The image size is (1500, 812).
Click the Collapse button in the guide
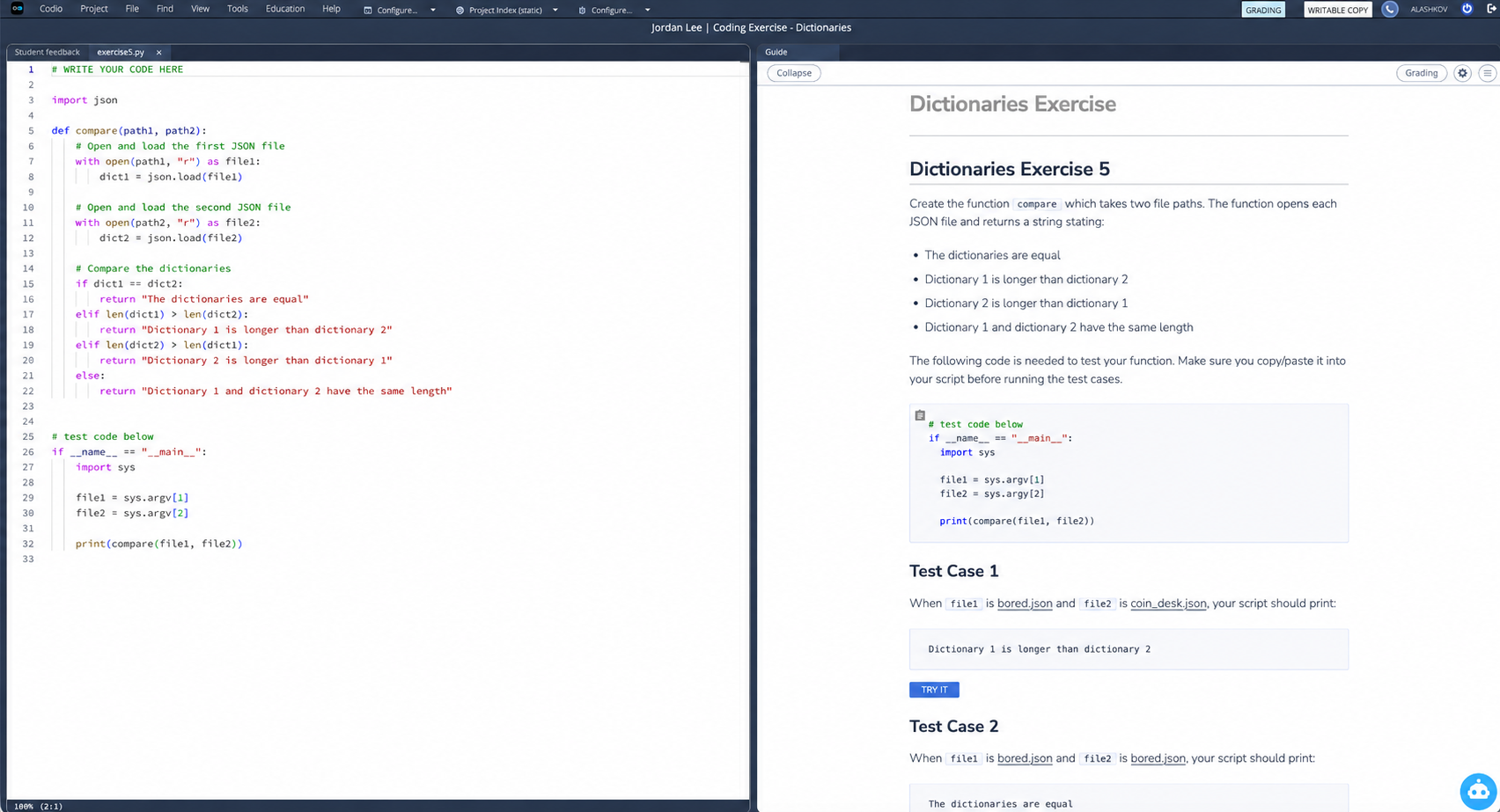point(794,73)
